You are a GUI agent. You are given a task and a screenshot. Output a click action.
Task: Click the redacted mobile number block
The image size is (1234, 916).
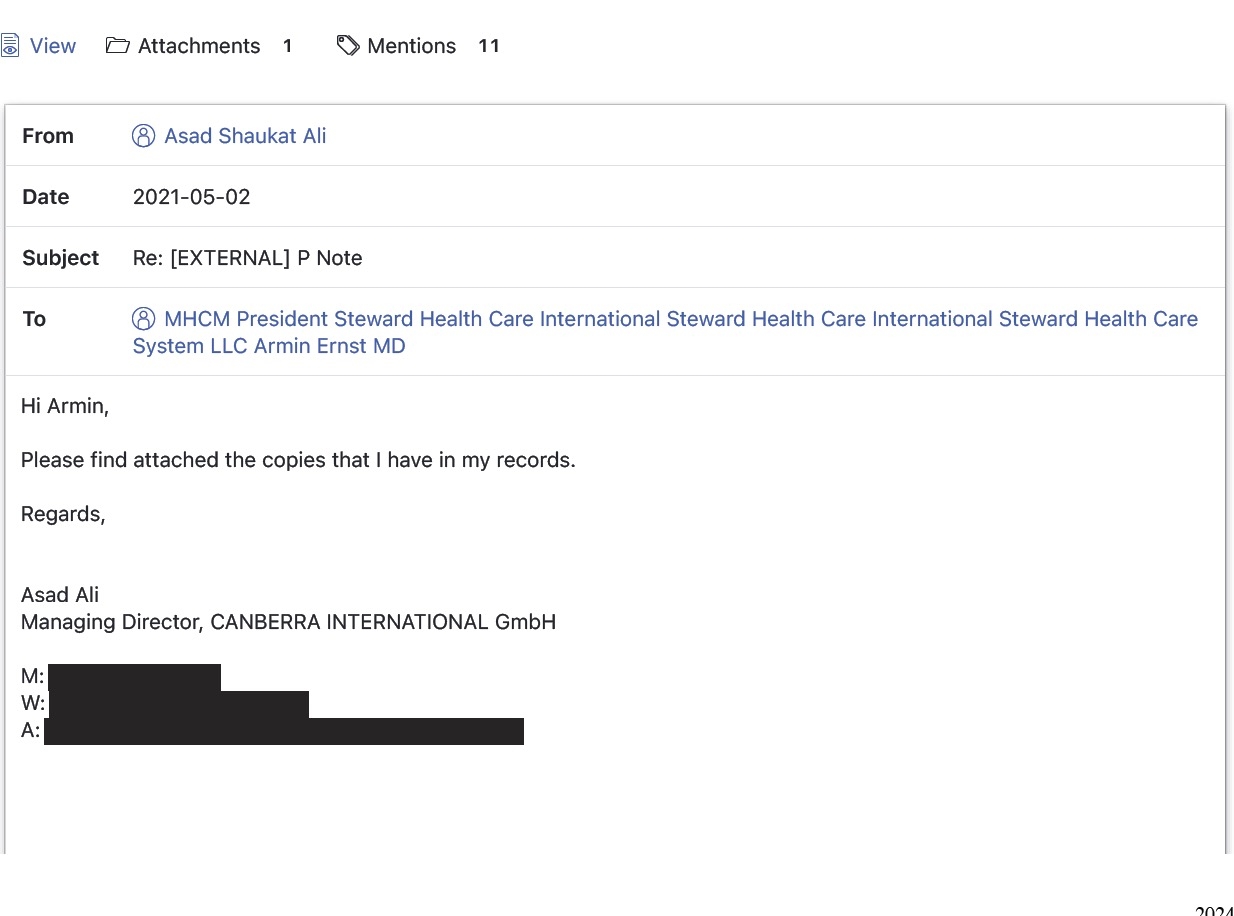tap(134, 677)
